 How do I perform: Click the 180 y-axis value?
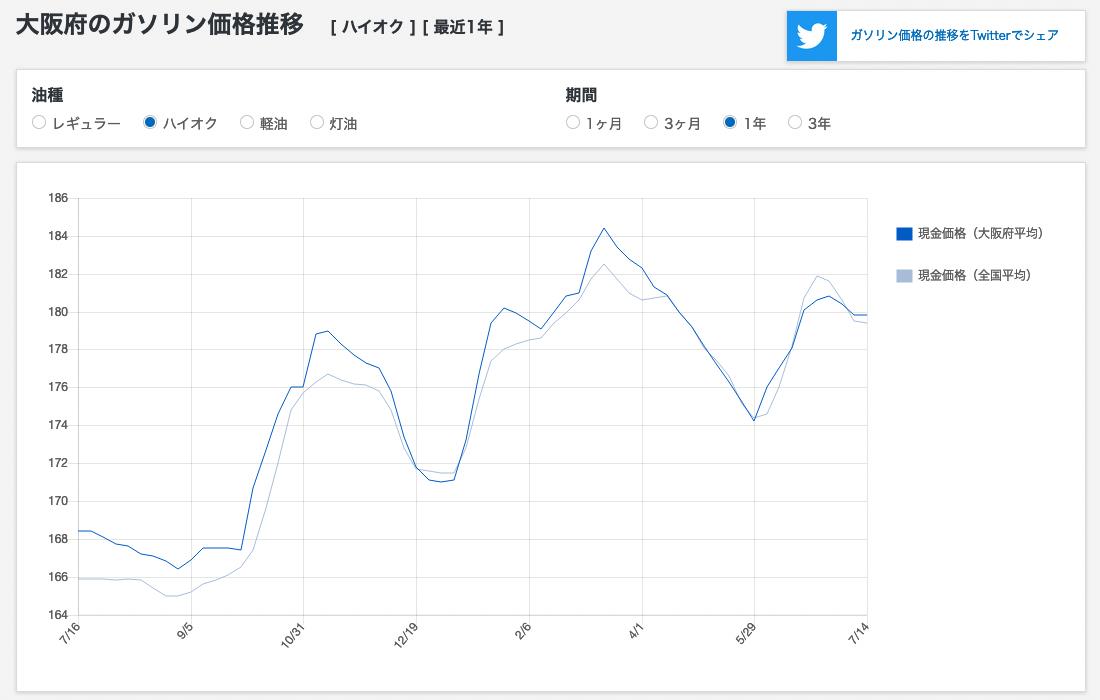pyautogui.click(x=58, y=312)
